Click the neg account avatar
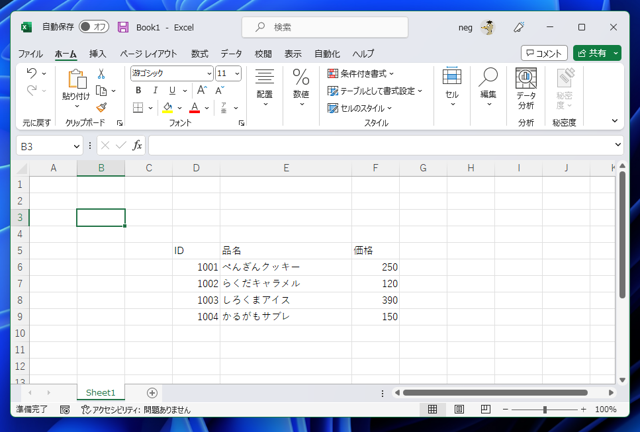Viewport: 640px width, 432px height. click(487, 27)
